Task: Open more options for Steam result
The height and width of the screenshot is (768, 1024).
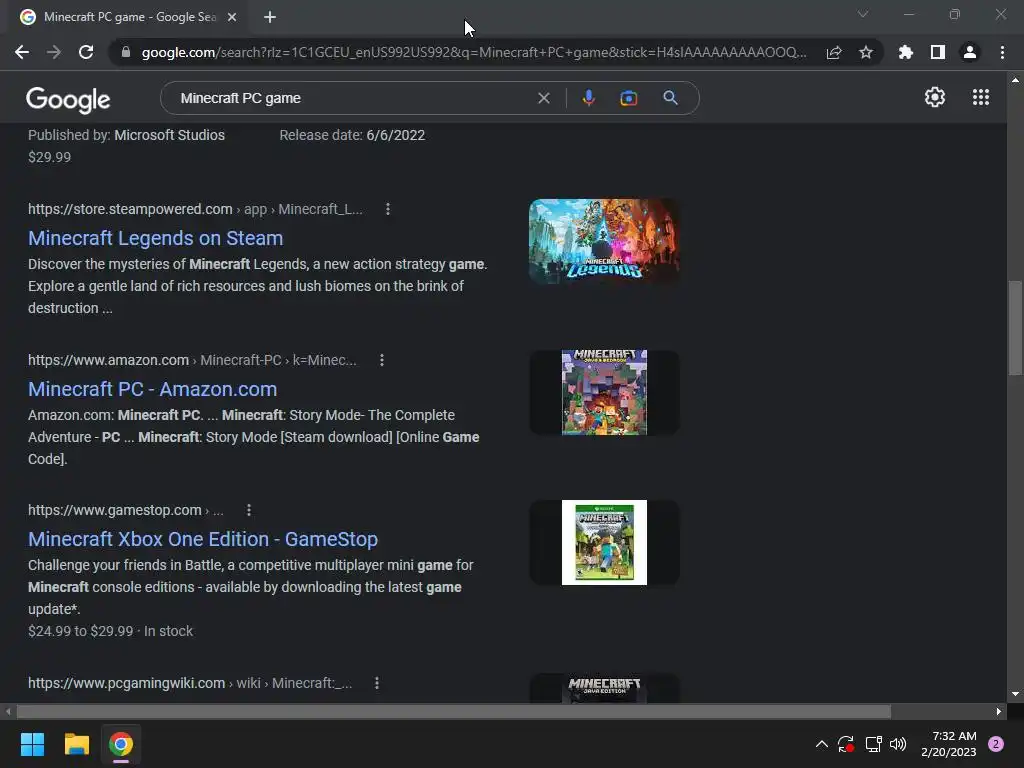Action: coord(388,209)
